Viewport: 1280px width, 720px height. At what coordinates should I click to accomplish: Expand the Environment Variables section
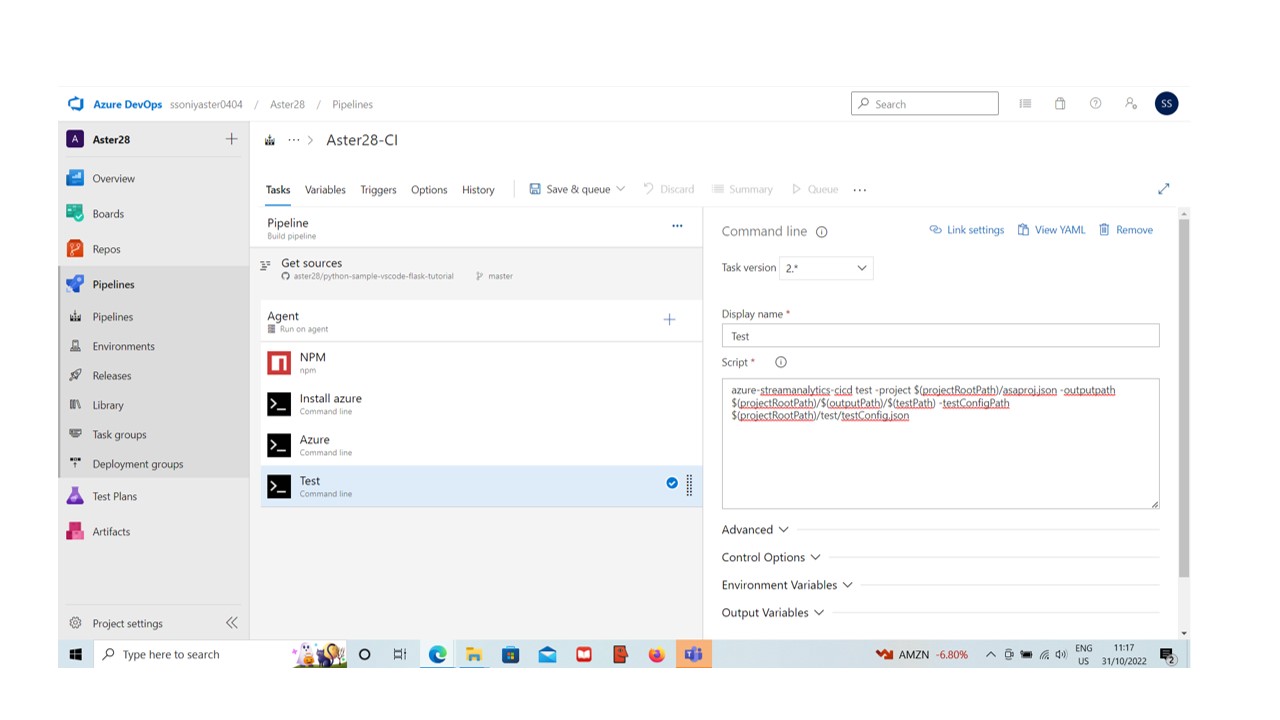point(787,585)
